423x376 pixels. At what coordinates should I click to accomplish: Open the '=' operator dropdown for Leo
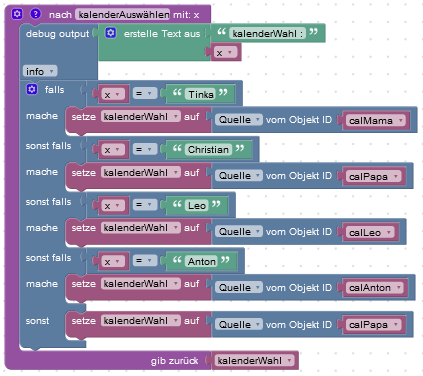pyautogui.click(x=145, y=205)
